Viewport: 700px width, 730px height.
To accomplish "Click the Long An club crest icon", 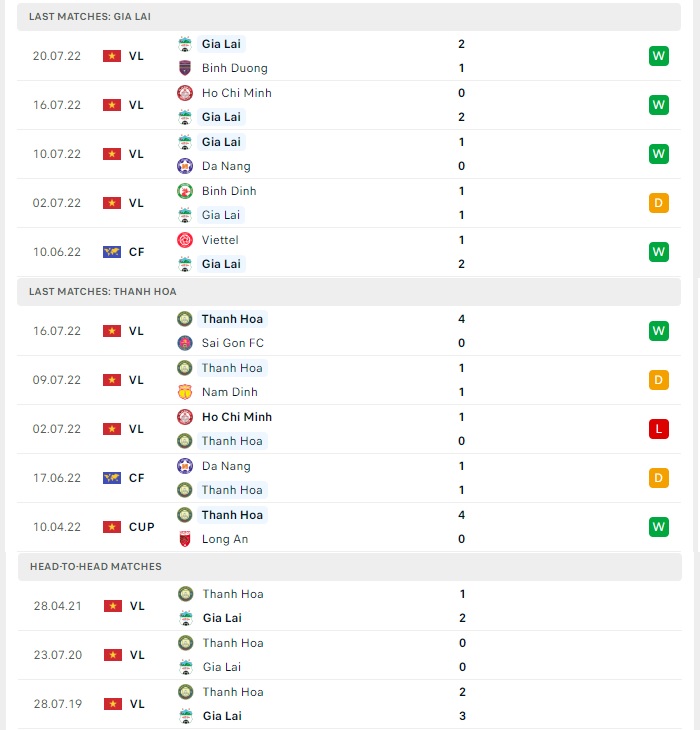I will pos(185,539).
